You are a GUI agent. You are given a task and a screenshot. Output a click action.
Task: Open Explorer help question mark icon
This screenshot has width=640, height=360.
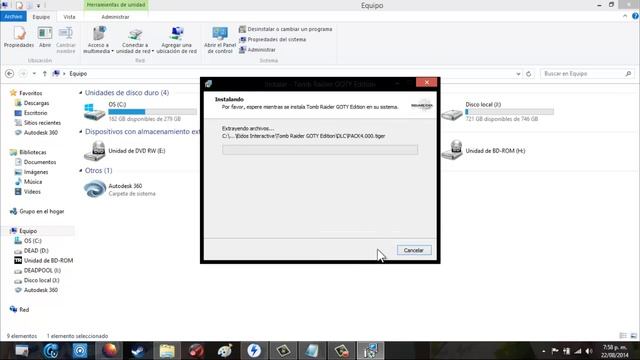635,16
